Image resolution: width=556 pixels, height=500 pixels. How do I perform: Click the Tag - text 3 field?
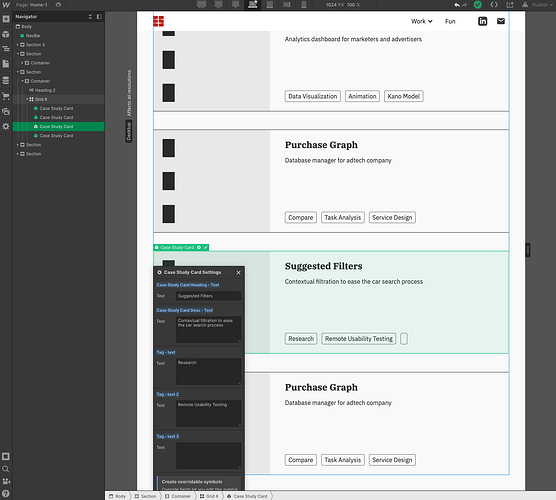(x=208, y=455)
